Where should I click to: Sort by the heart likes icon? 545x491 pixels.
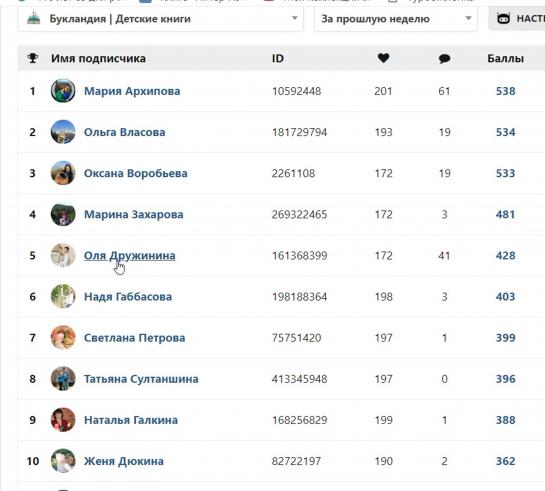(383, 58)
